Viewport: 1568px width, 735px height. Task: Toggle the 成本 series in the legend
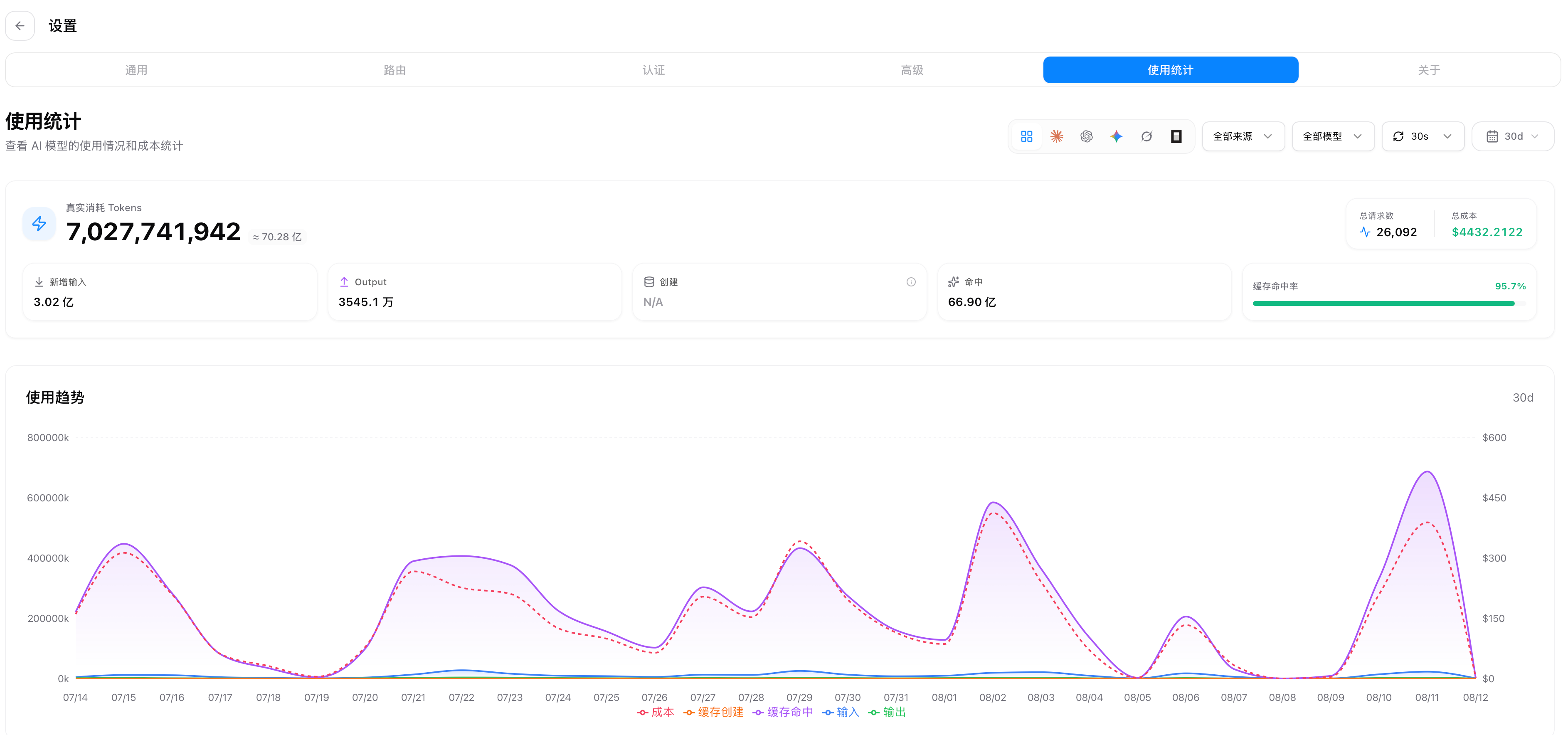click(656, 712)
